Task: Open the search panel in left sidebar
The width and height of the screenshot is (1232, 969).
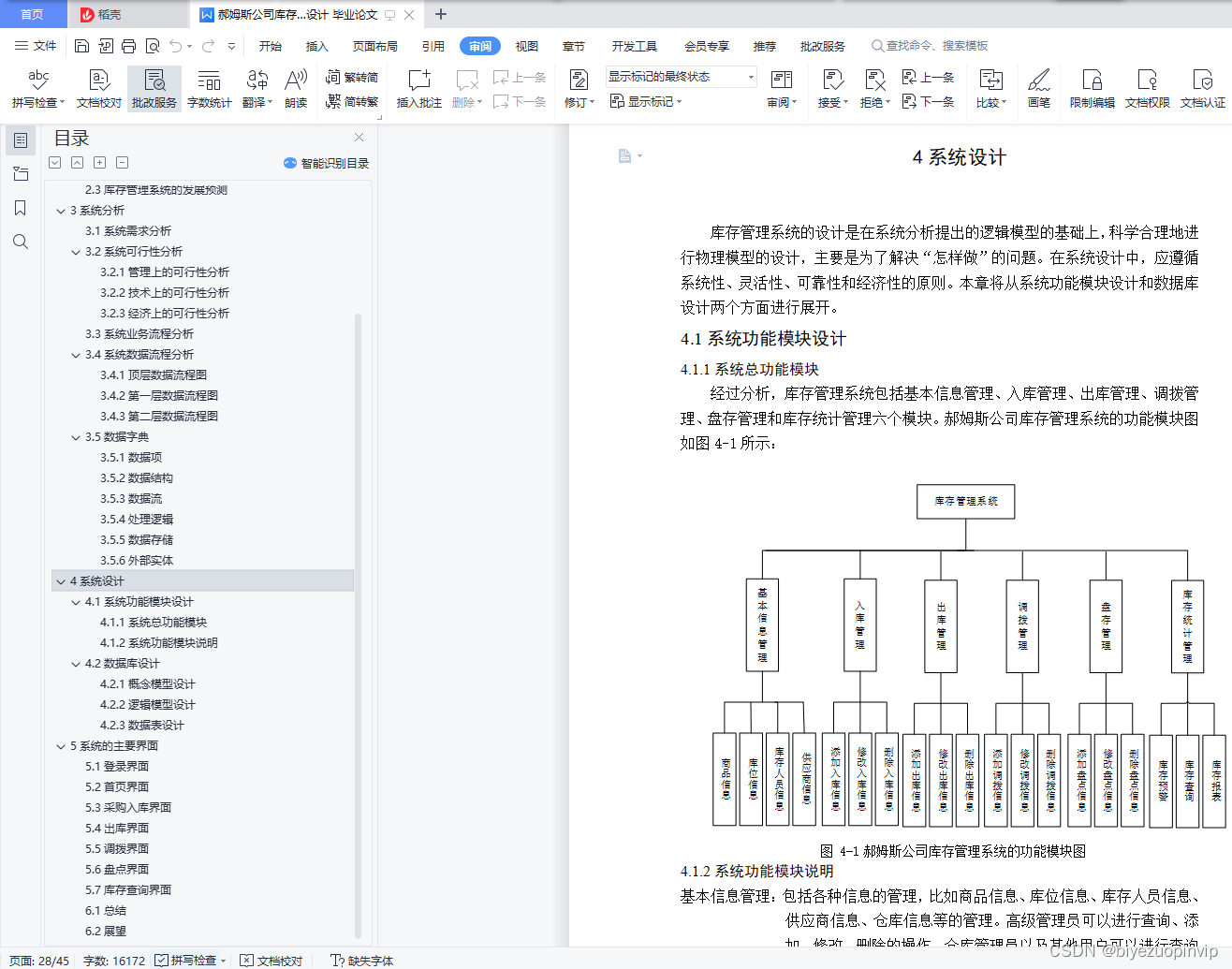Action: pyautogui.click(x=21, y=242)
